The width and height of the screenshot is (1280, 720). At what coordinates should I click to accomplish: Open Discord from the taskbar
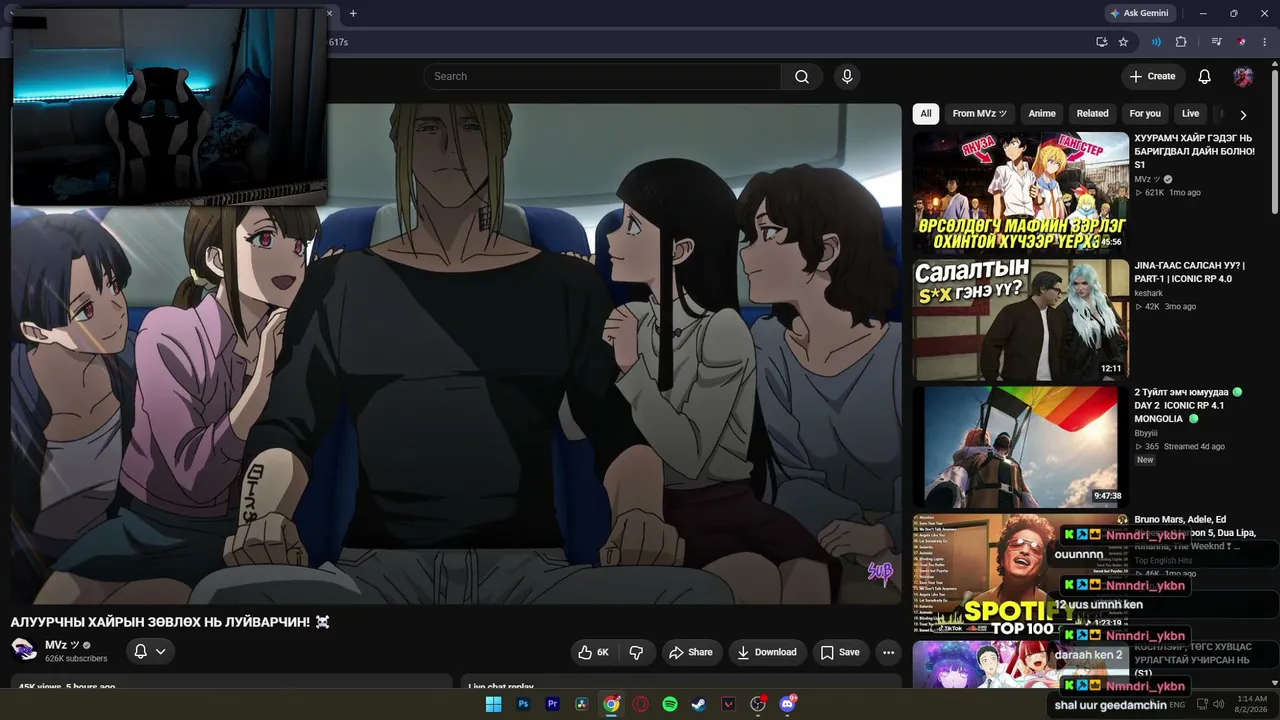click(x=787, y=704)
